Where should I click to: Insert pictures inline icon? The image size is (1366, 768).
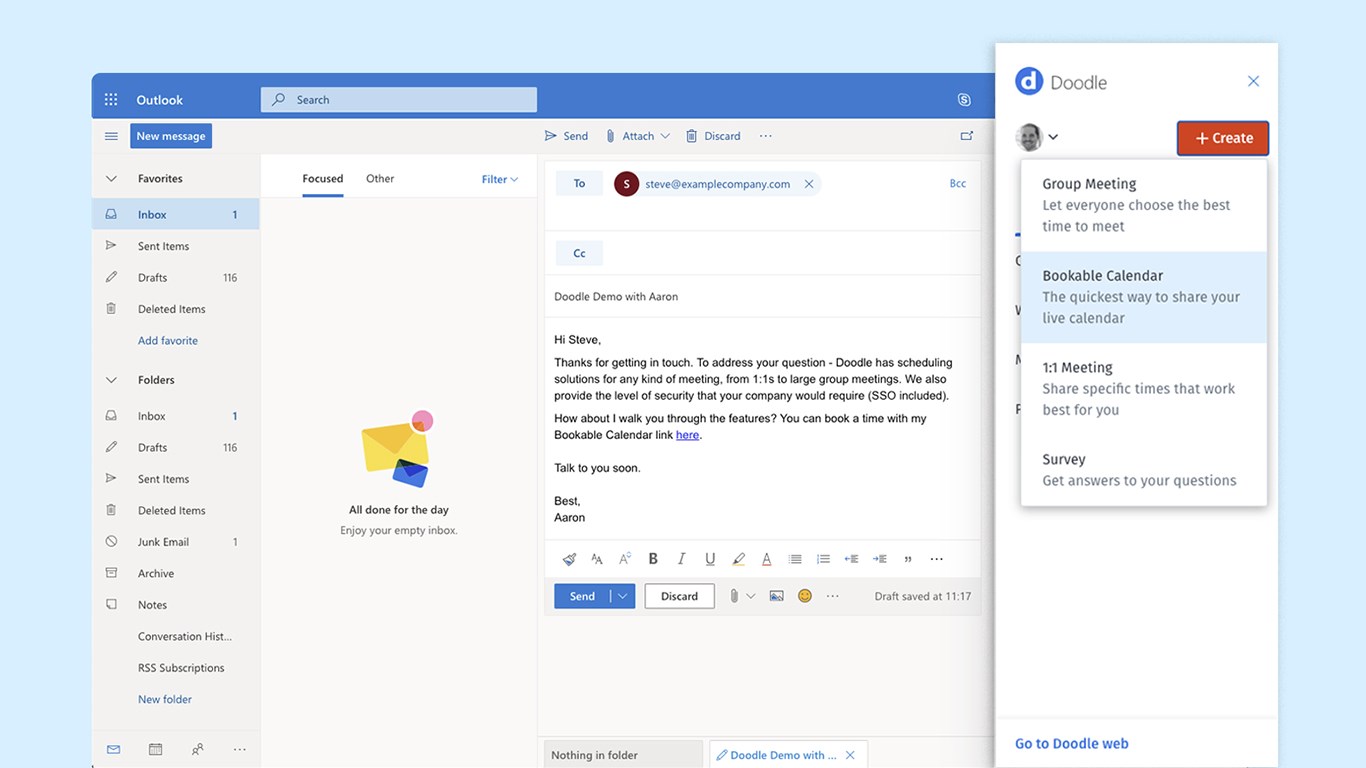776,596
